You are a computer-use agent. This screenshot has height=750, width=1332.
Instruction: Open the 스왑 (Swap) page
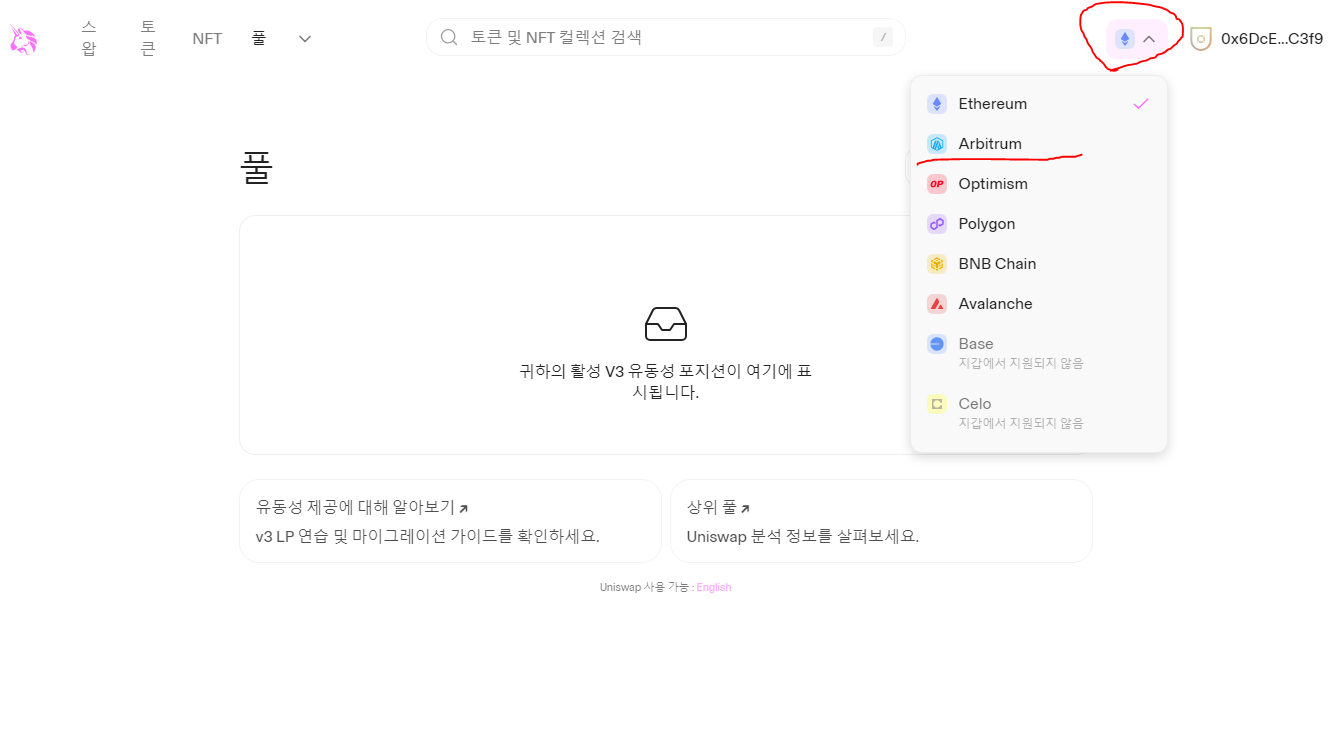click(89, 38)
